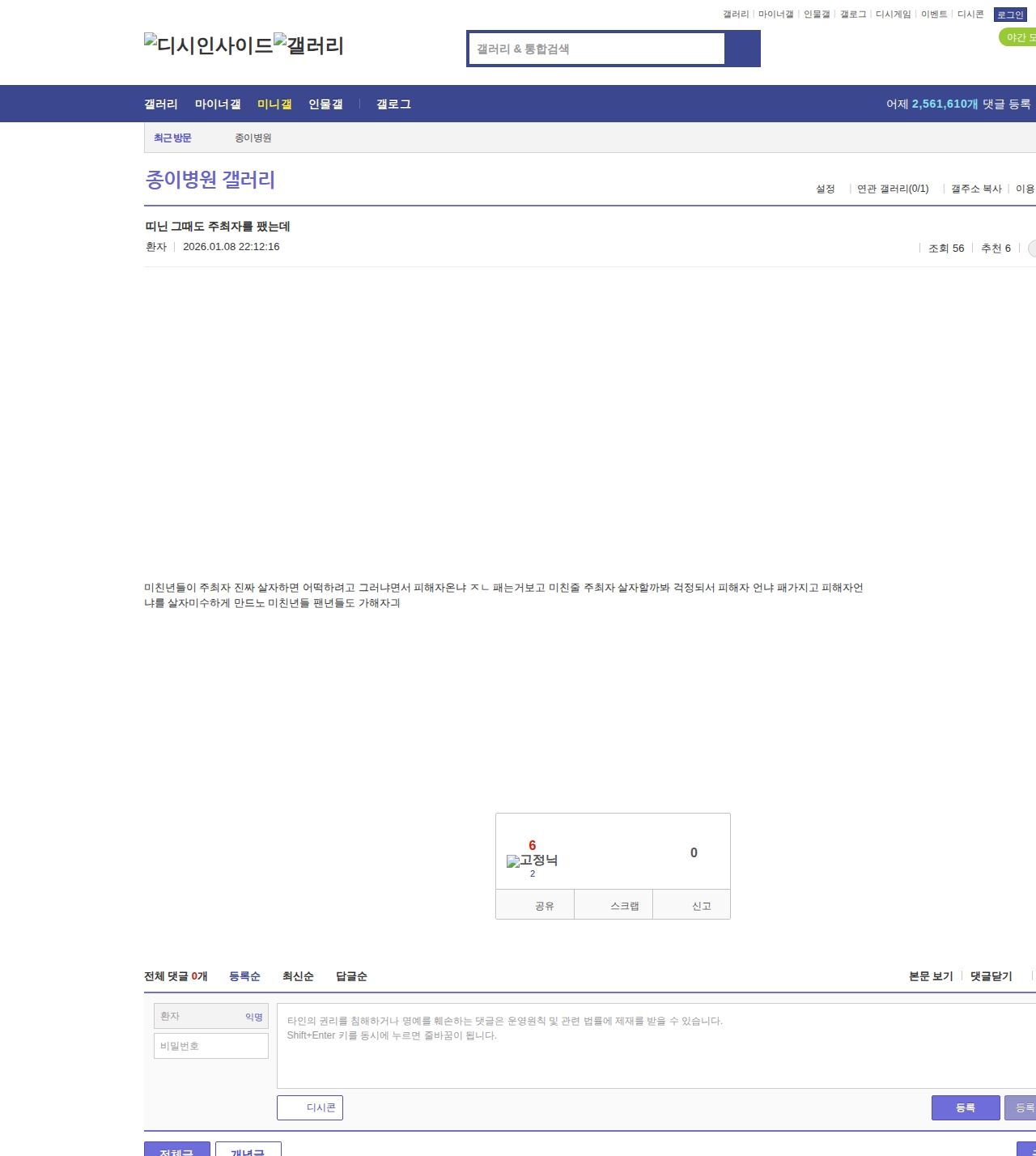Expand the 연관 갤러리(0/1) list

pos(893,189)
